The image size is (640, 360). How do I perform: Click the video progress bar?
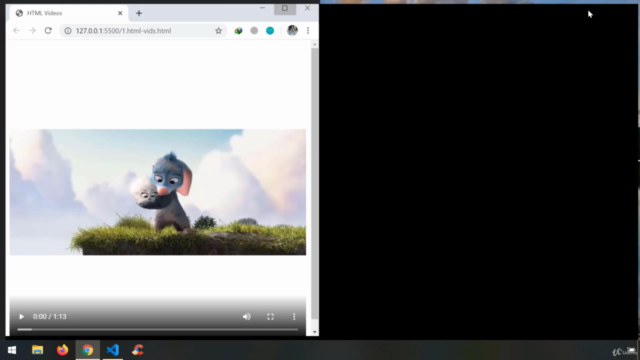[x=158, y=329]
